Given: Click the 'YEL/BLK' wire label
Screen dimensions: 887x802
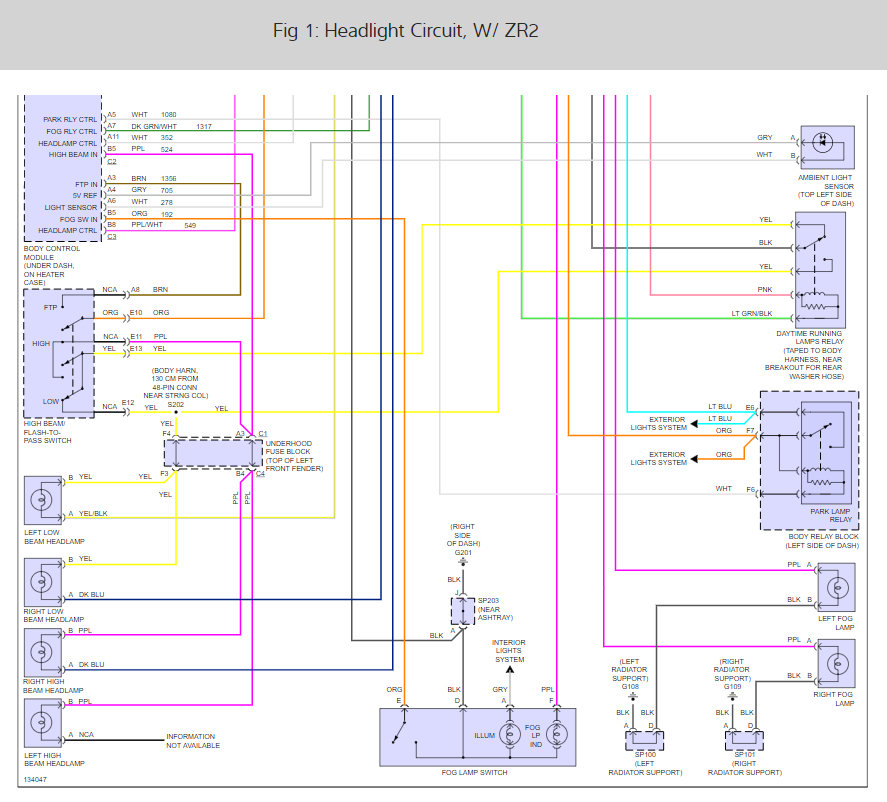Looking at the screenshot, I should click(x=93, y=514).
